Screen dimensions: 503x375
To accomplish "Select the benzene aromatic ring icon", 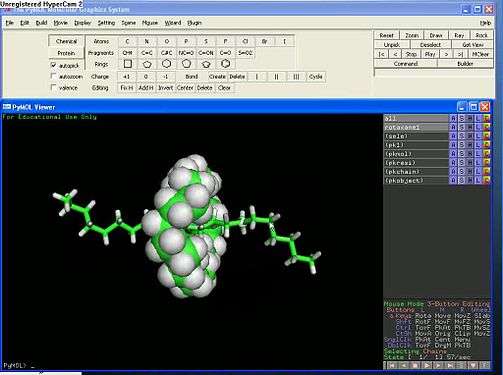I will click(225, 64).
